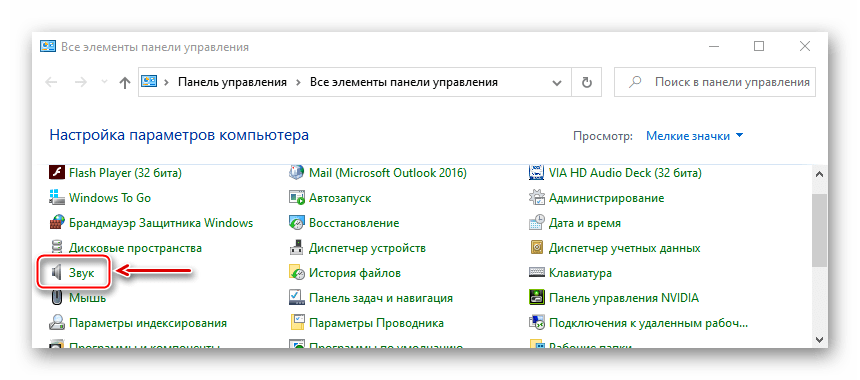Open the Администрирование link
Screen dimensions: 860x380
tap(607, 198)
